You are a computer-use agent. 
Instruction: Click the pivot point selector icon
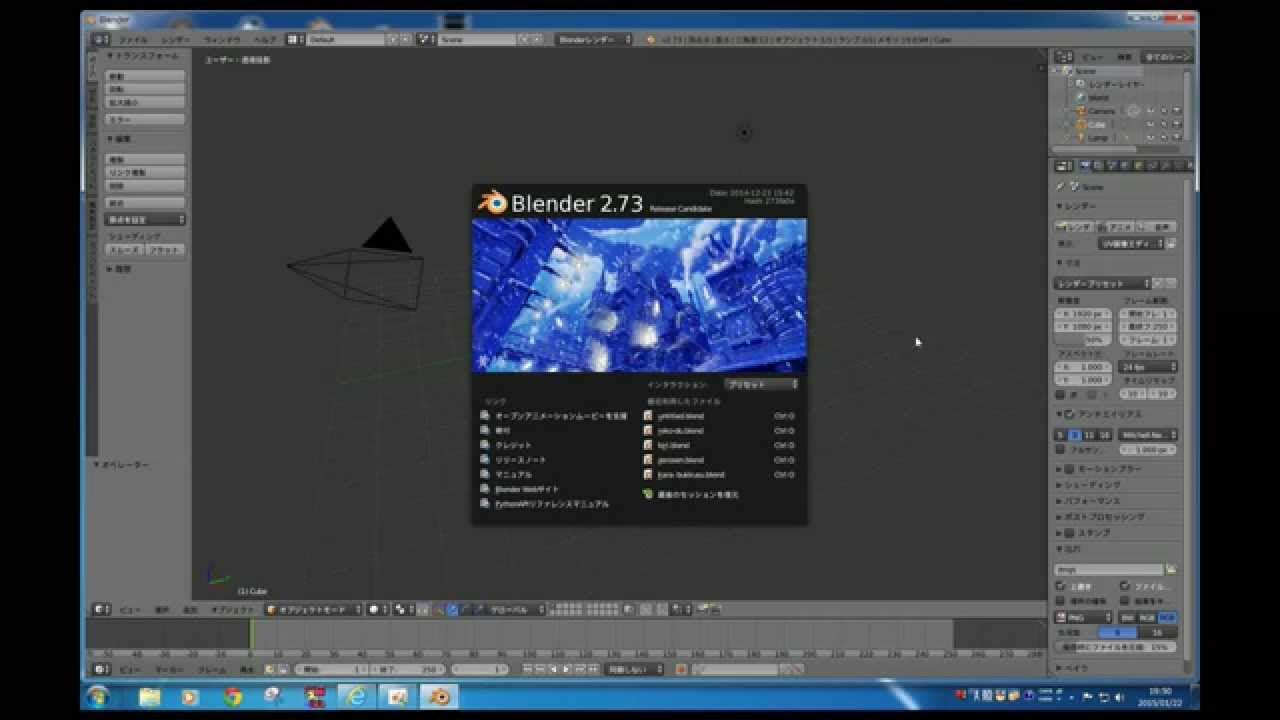click(401, 609)
